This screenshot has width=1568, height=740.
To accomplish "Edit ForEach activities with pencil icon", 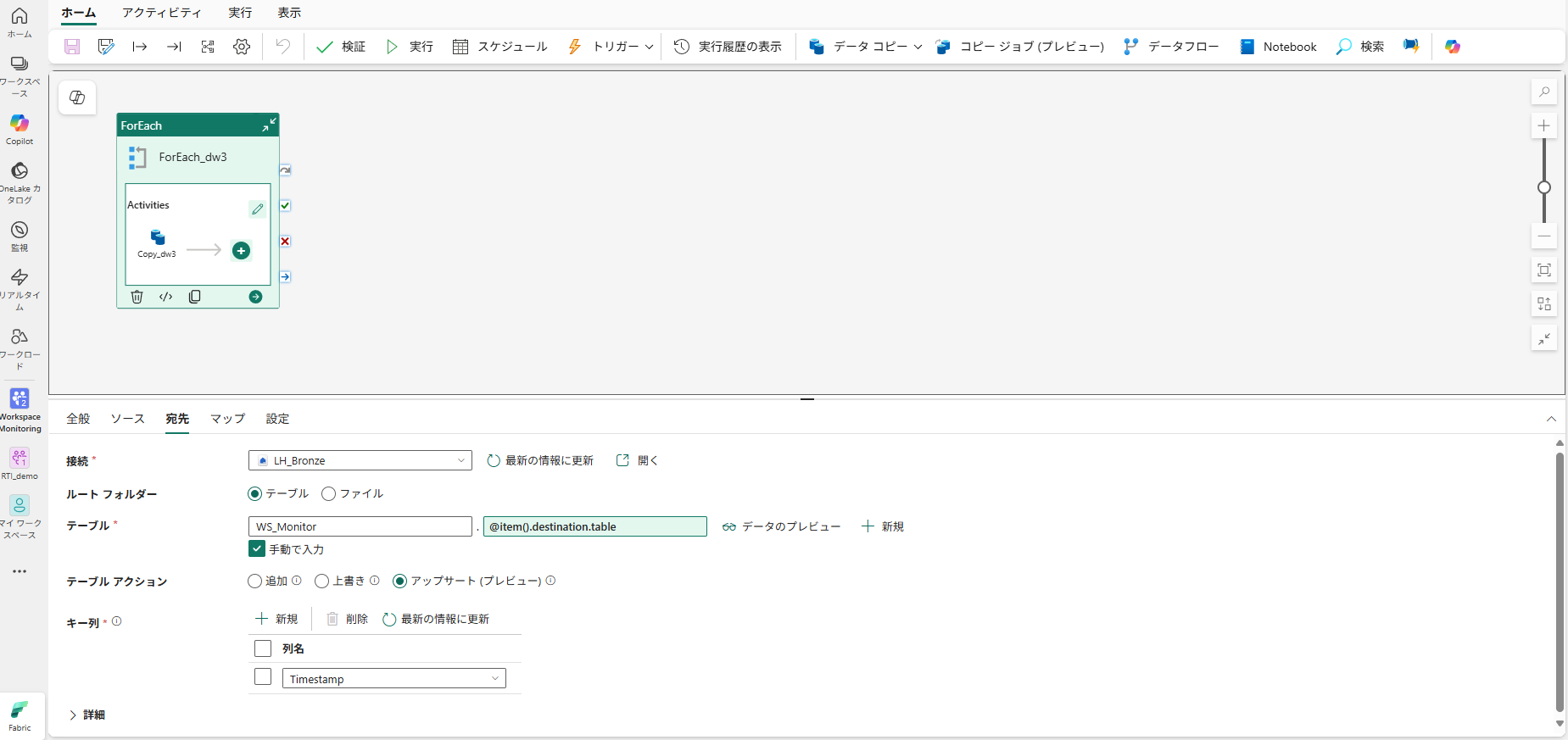I will [x=258, y=209].
